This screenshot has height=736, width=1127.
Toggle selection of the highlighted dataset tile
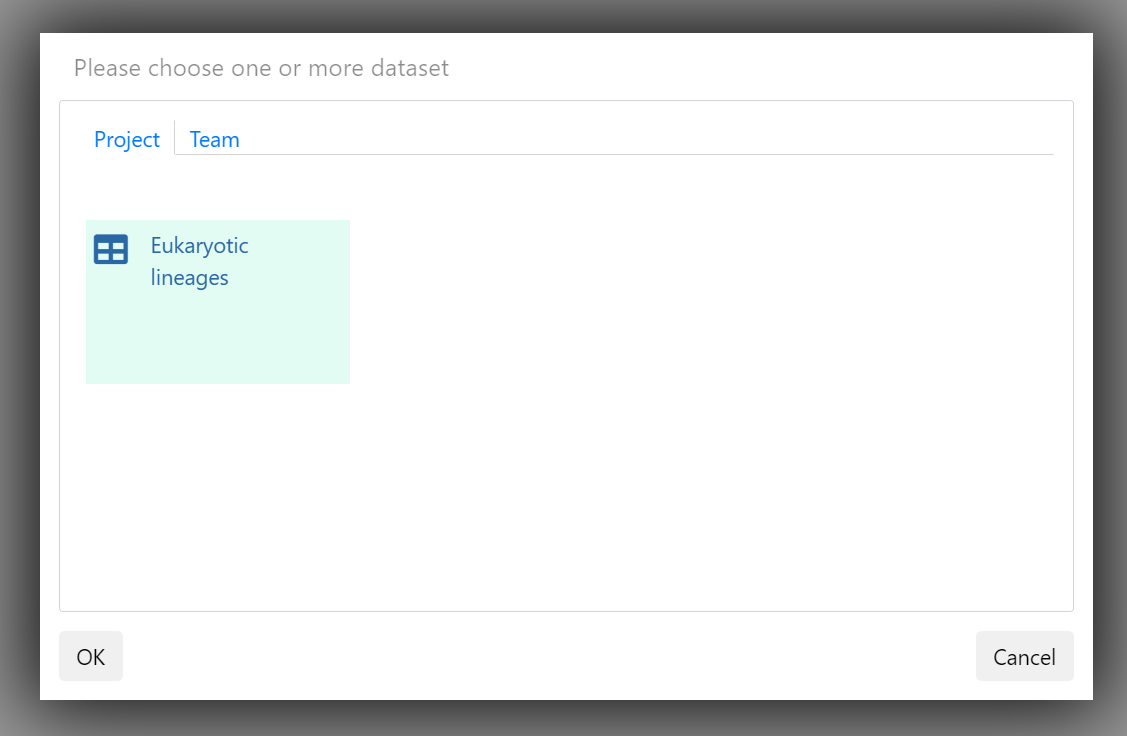click(218, 302)
